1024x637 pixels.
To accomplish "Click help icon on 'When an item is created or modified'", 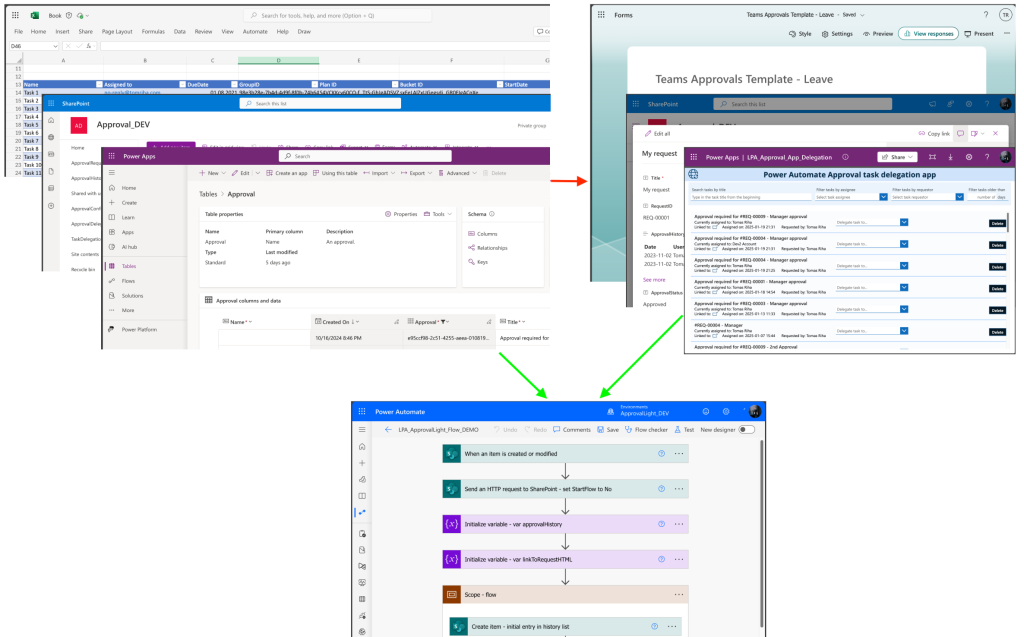I will pyautogui.click(x=661, y=453).
